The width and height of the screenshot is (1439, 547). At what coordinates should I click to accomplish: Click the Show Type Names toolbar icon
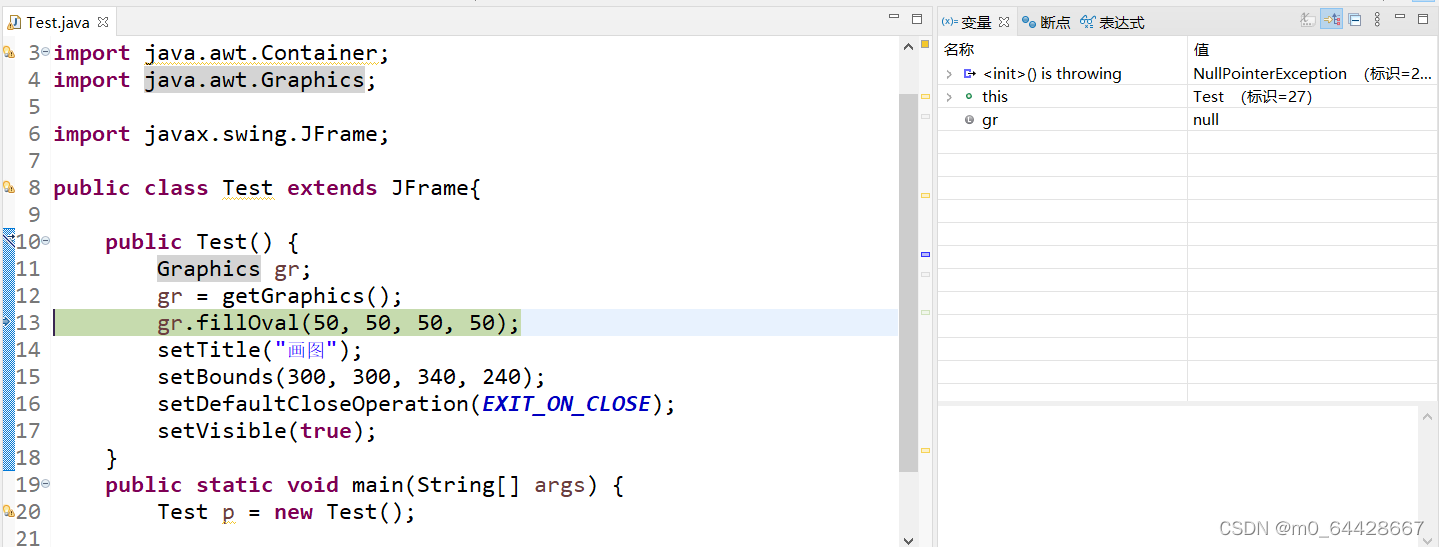click(x=1307, y=19)
